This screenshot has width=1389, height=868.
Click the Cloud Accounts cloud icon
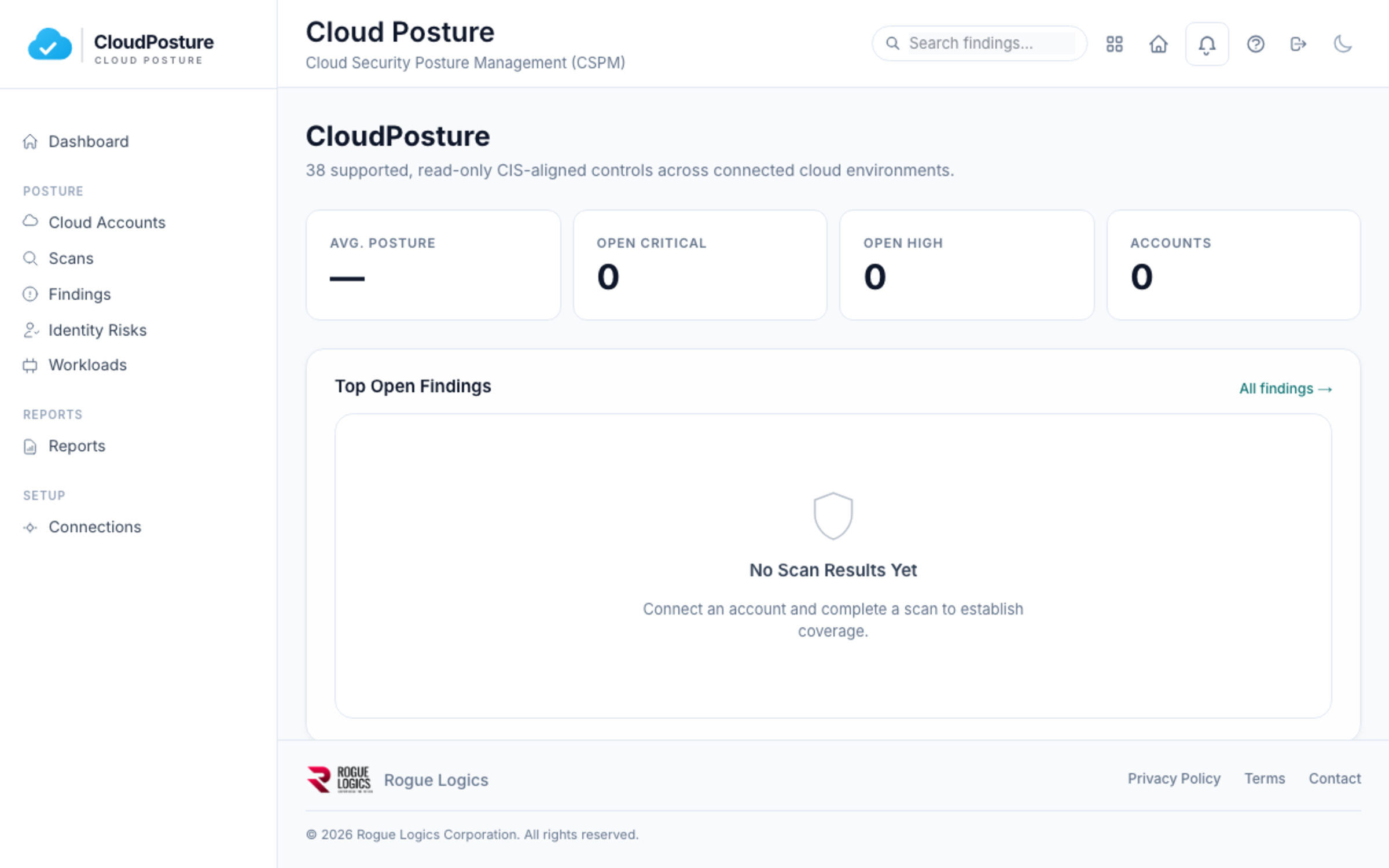[x=30, y=221]
